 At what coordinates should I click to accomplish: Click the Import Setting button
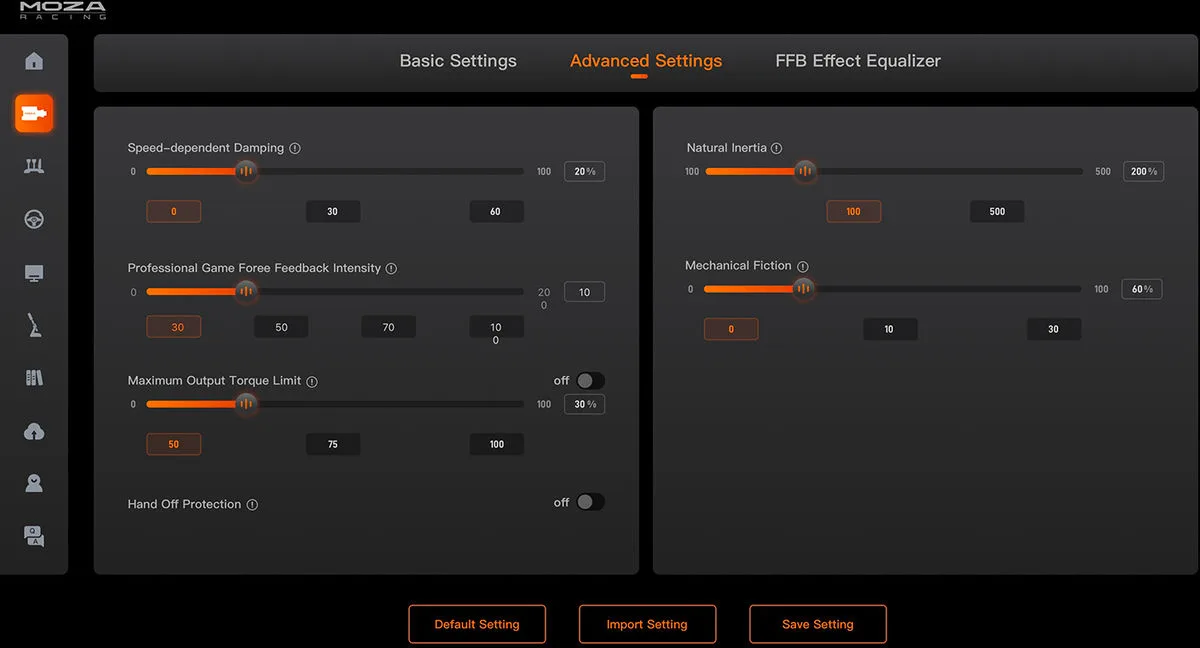(647, 624)
